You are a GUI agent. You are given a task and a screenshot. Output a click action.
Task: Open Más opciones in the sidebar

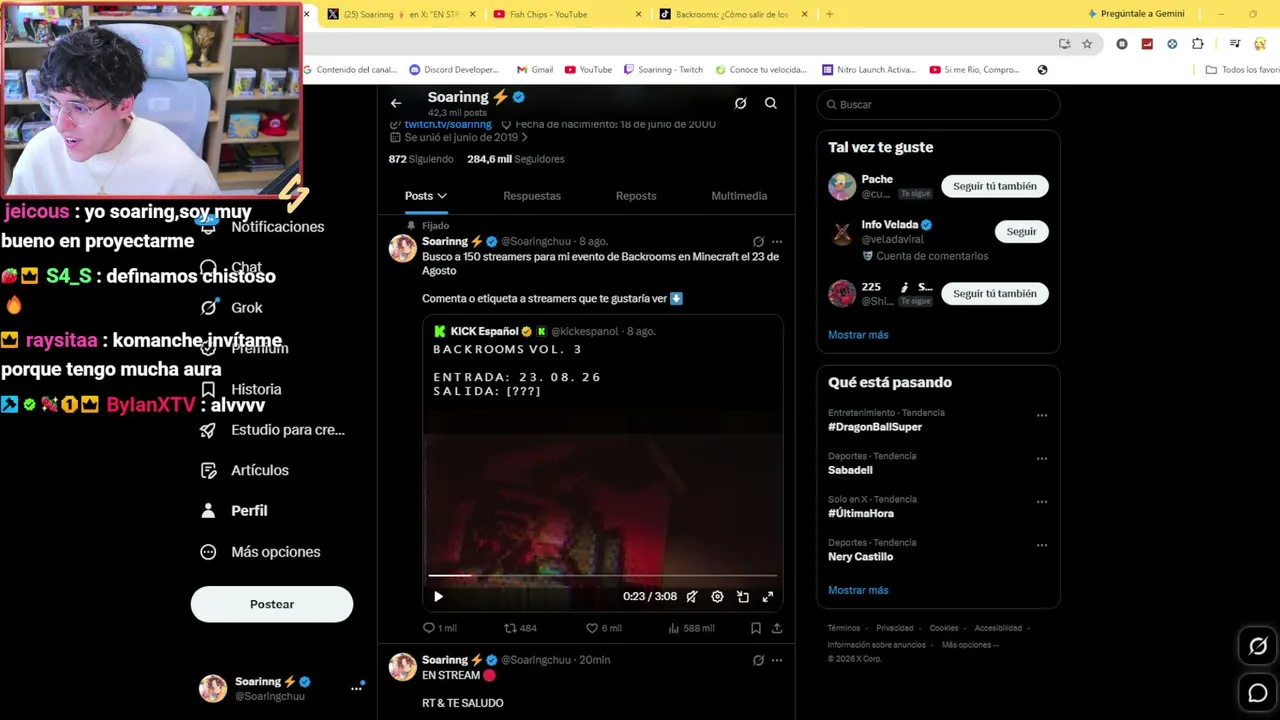click(x=261, y=552)
